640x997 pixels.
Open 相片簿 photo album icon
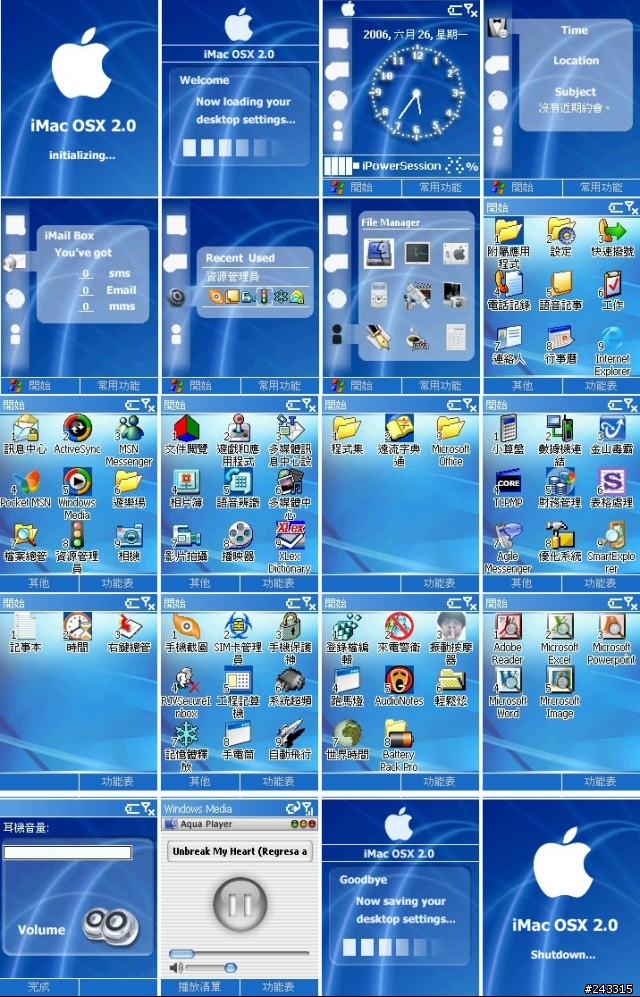point(186,483)
